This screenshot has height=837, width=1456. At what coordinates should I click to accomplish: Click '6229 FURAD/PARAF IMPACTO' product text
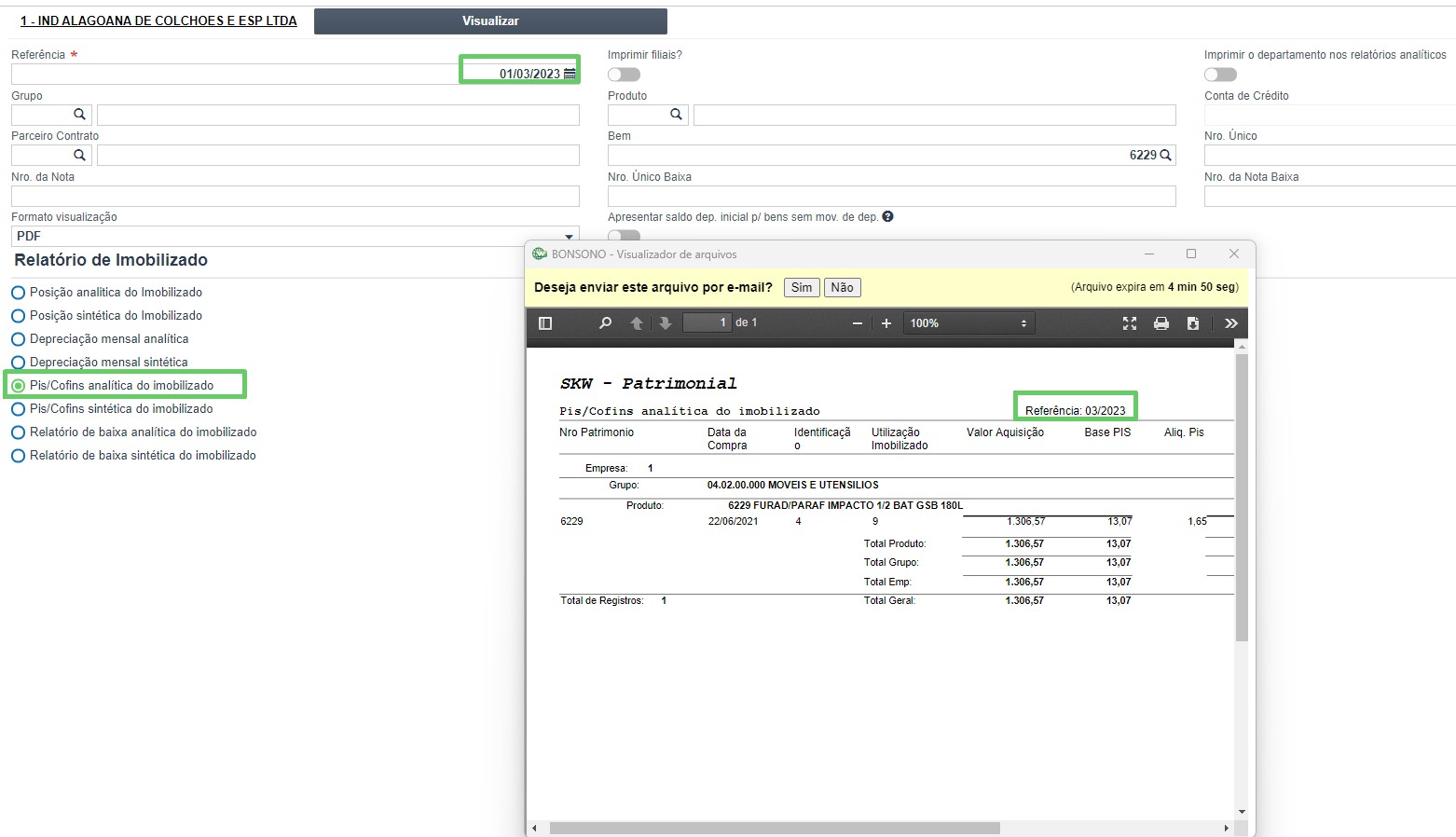pyautogui.click(x=845, y=505)
